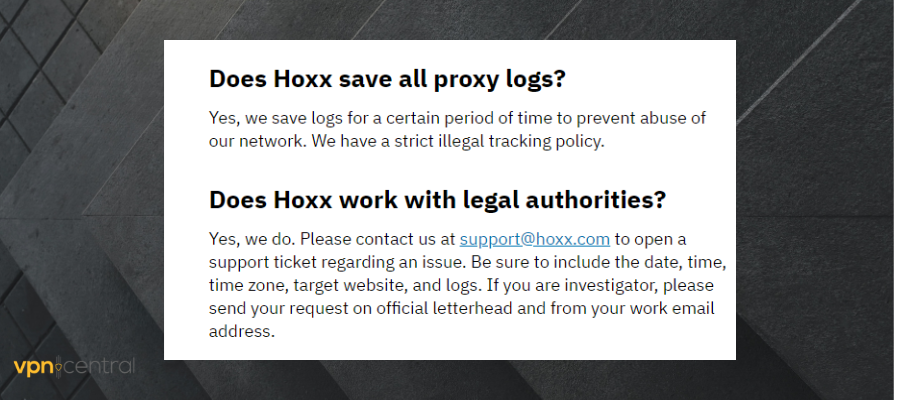Click the text "Yes, we save logs"
Image resolution: width=900 pixels, height=400 pixels.
[277, 118]
